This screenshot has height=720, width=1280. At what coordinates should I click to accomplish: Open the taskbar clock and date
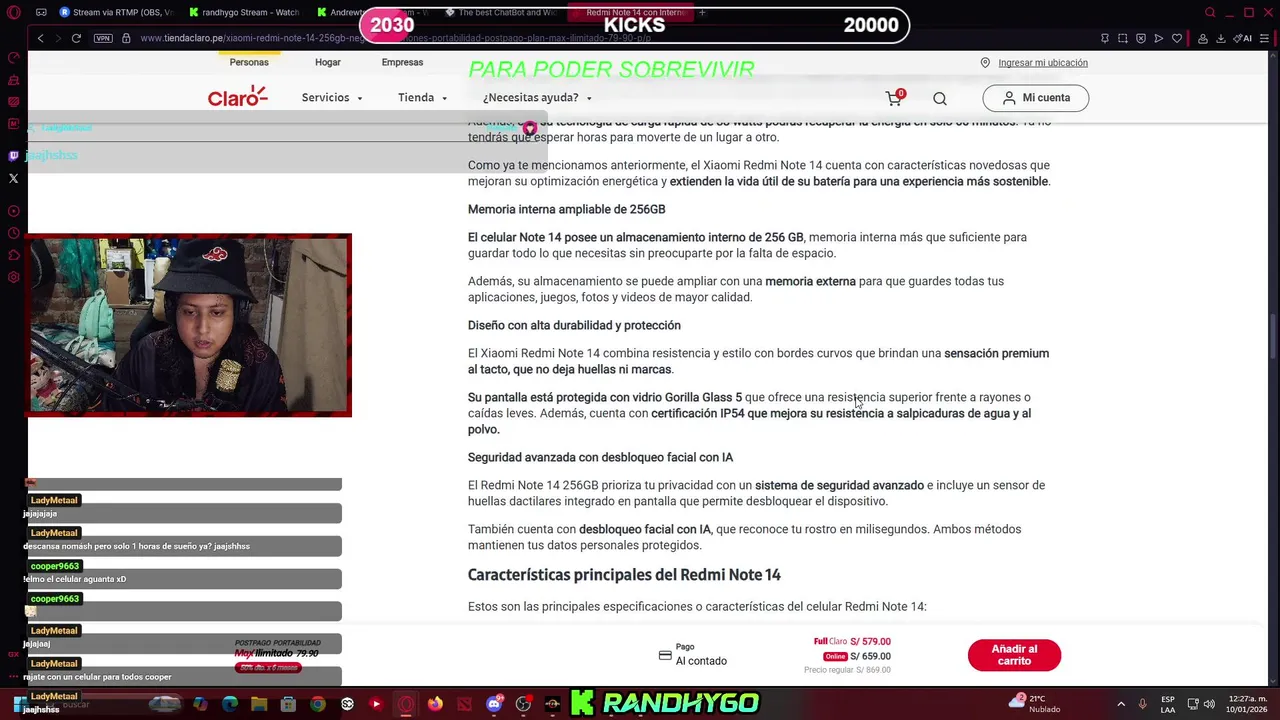pos(1247,704)
